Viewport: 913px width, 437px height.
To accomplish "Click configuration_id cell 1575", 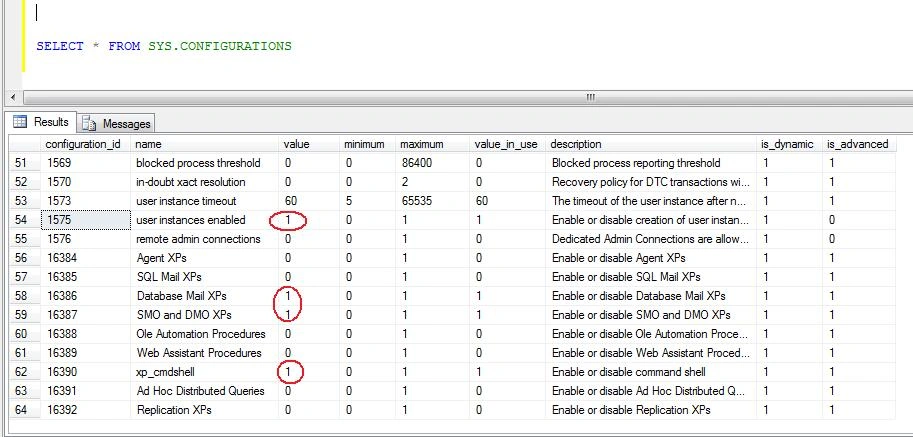I will click(86, 220).
